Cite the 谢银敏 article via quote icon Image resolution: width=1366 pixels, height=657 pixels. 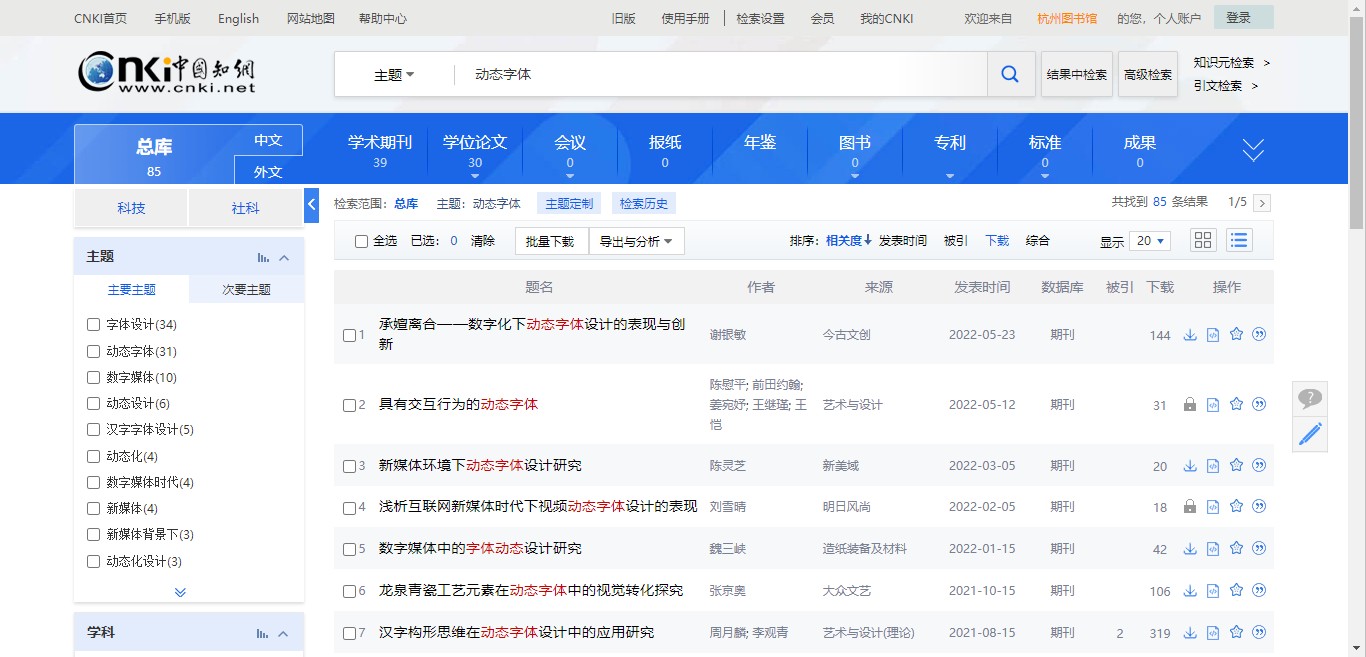point(1259,334)
